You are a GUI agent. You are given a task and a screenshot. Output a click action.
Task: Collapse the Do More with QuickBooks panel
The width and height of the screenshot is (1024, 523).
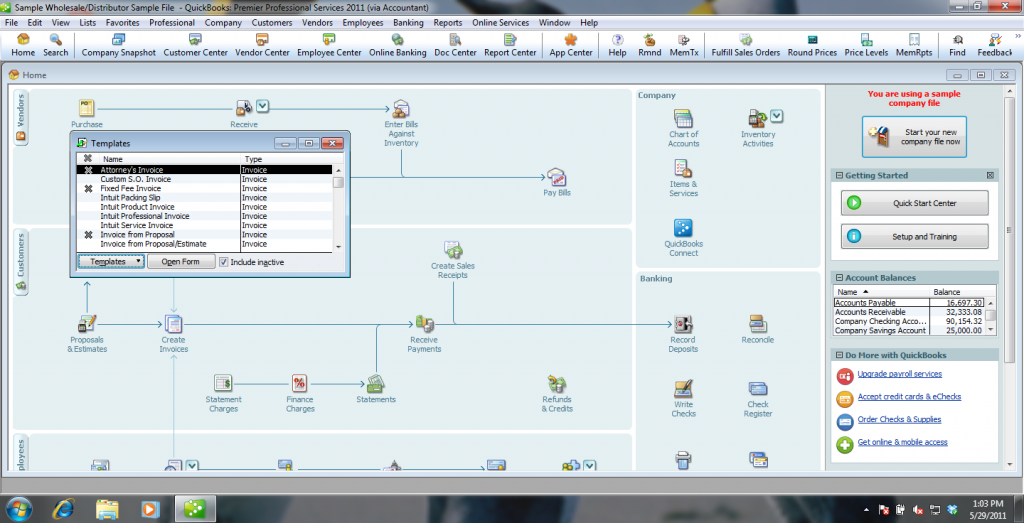tap(839, 355)
